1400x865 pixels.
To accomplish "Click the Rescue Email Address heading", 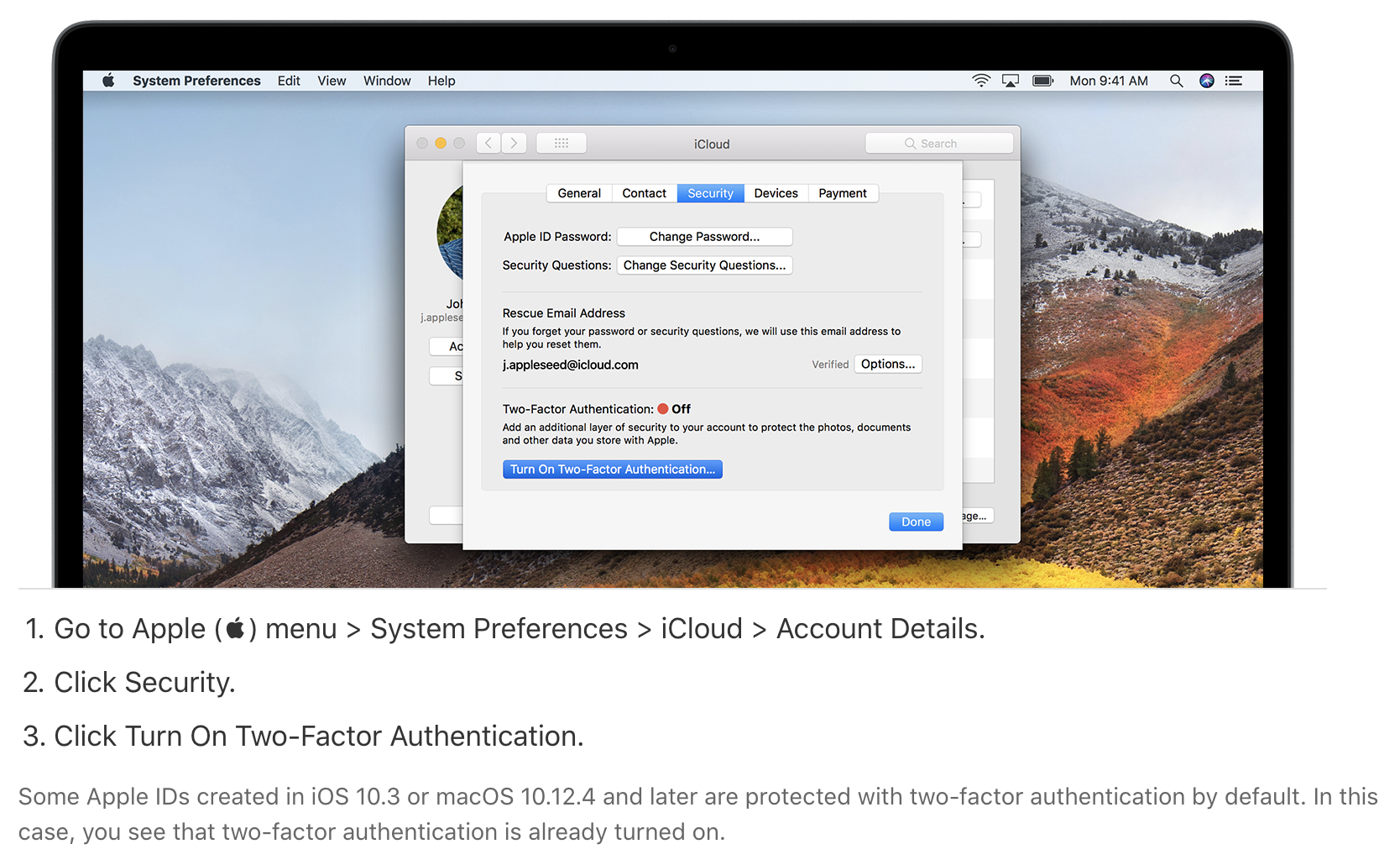I will 564,313.
